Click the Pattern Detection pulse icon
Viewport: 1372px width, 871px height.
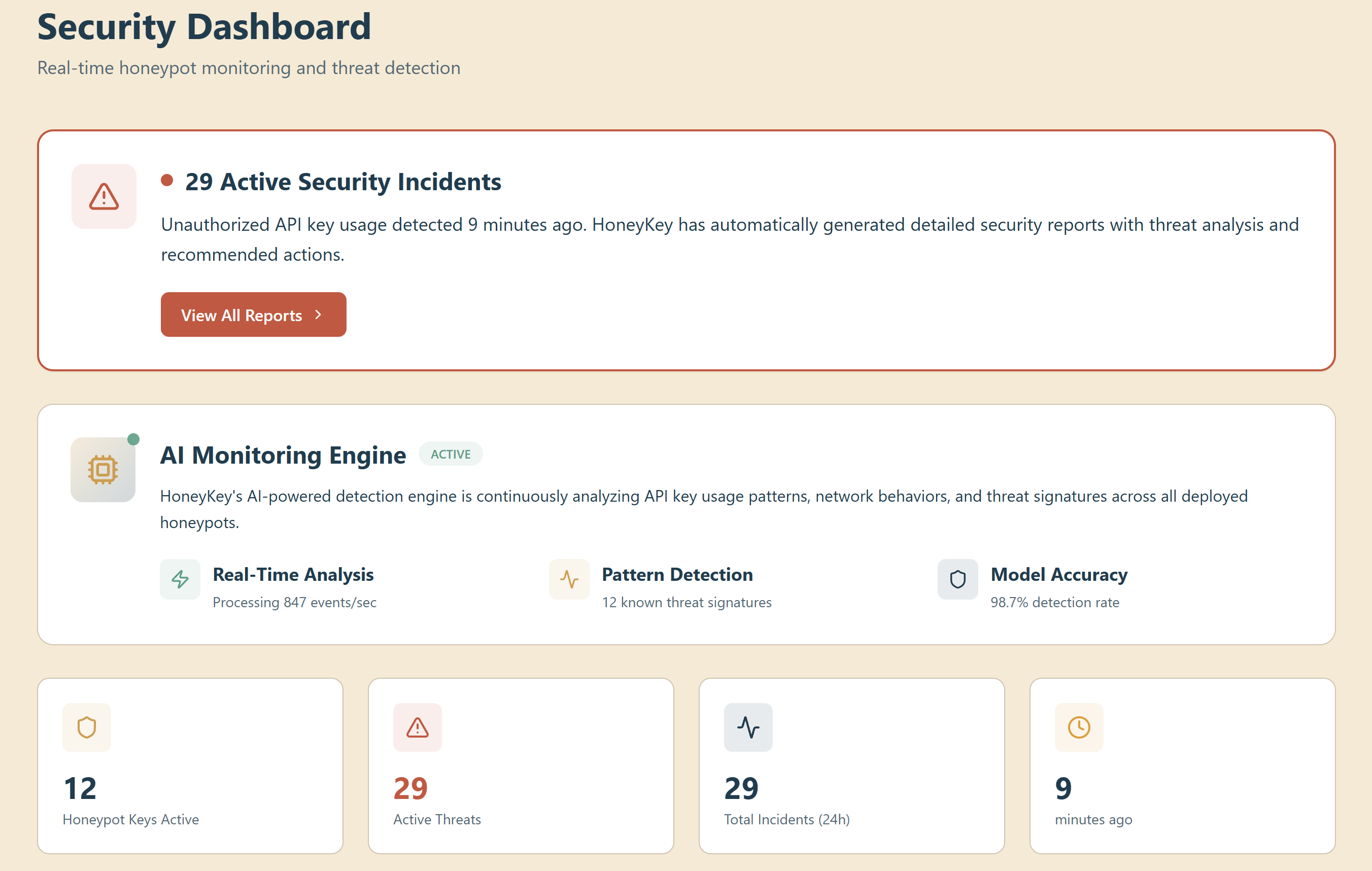click(569, 579)
